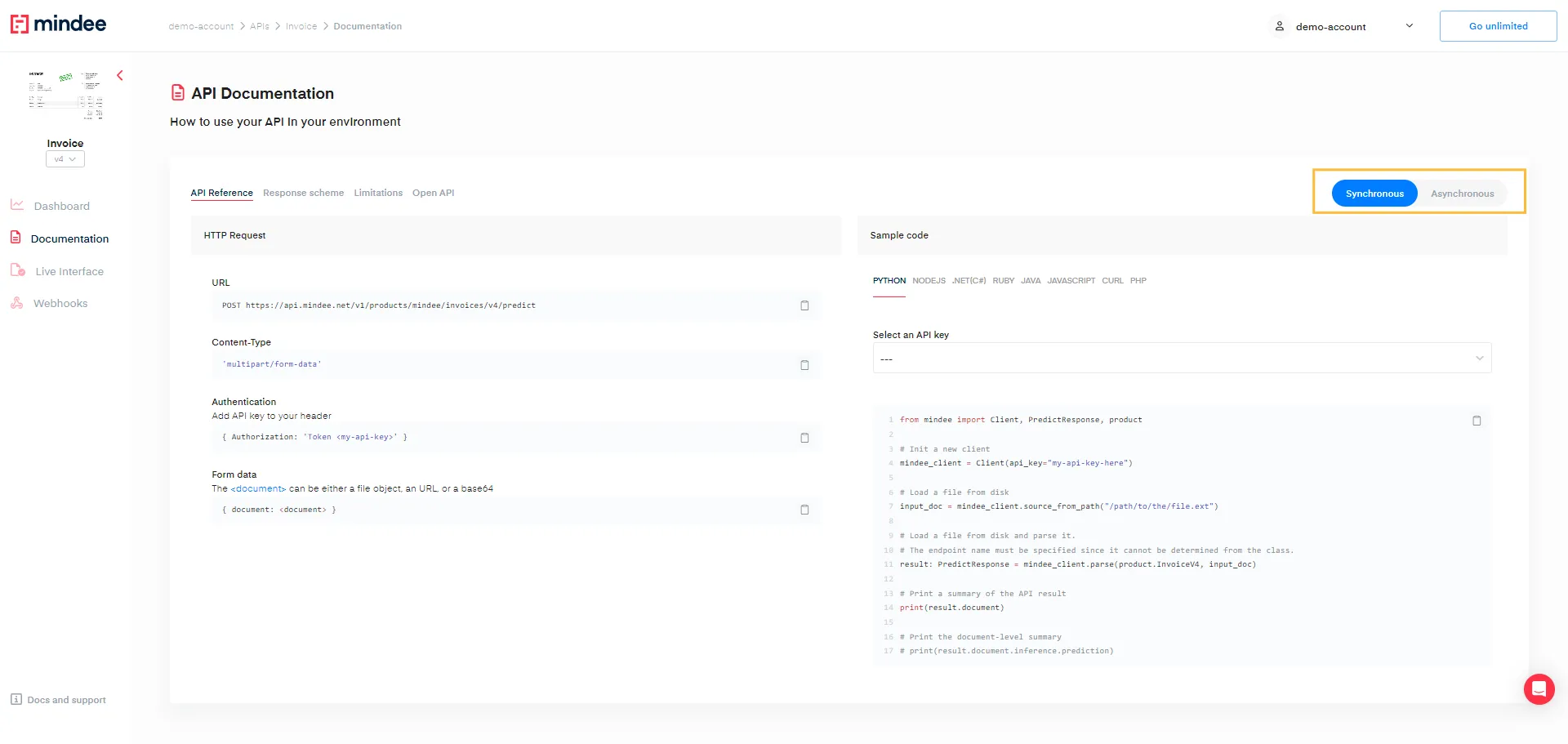Image resolution: width=1568 pixels, height=744 pixels.
Task: Switch to the Response scheme tab
Action: (x=303, y=194)
